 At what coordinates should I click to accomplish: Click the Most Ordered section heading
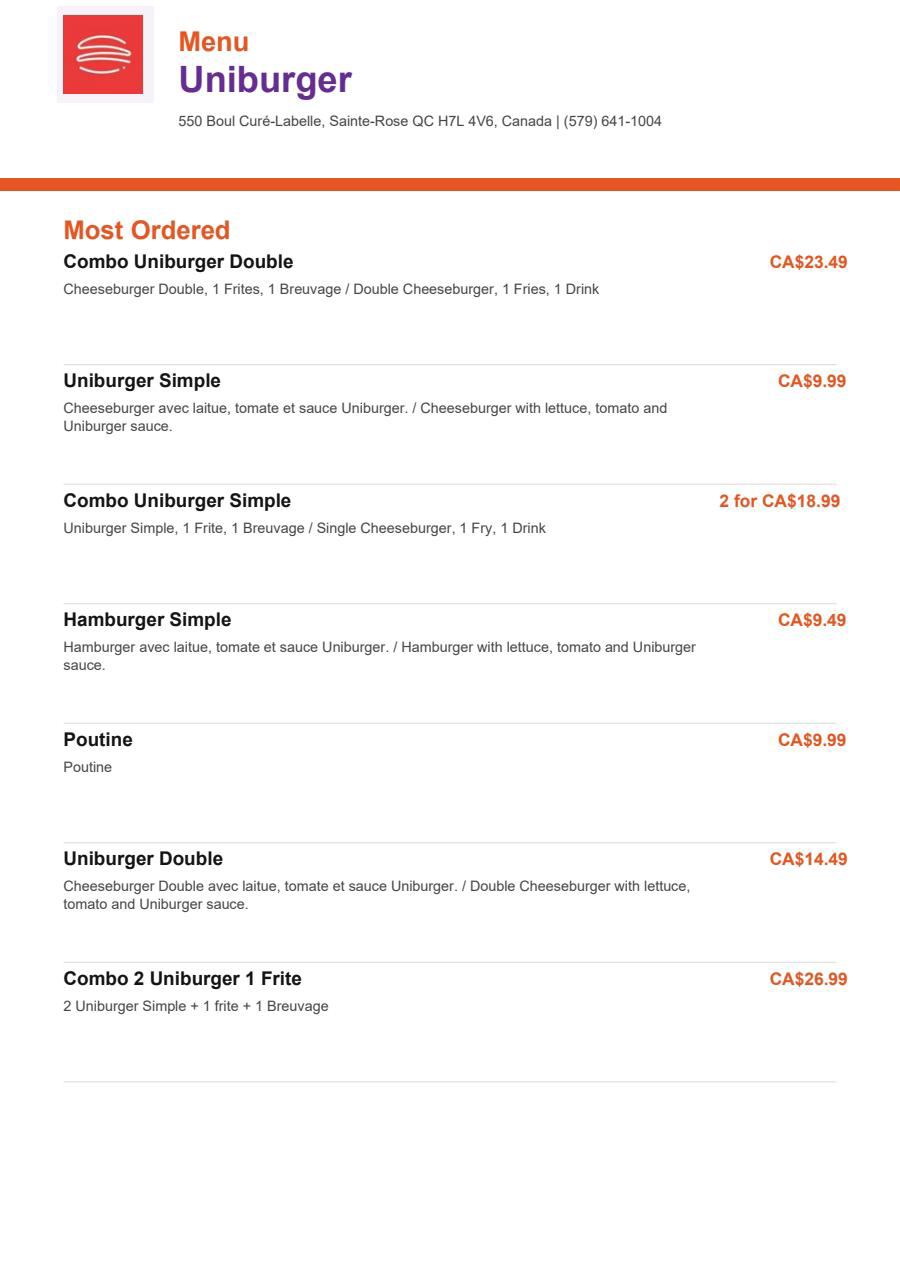[x=147, y=230]
